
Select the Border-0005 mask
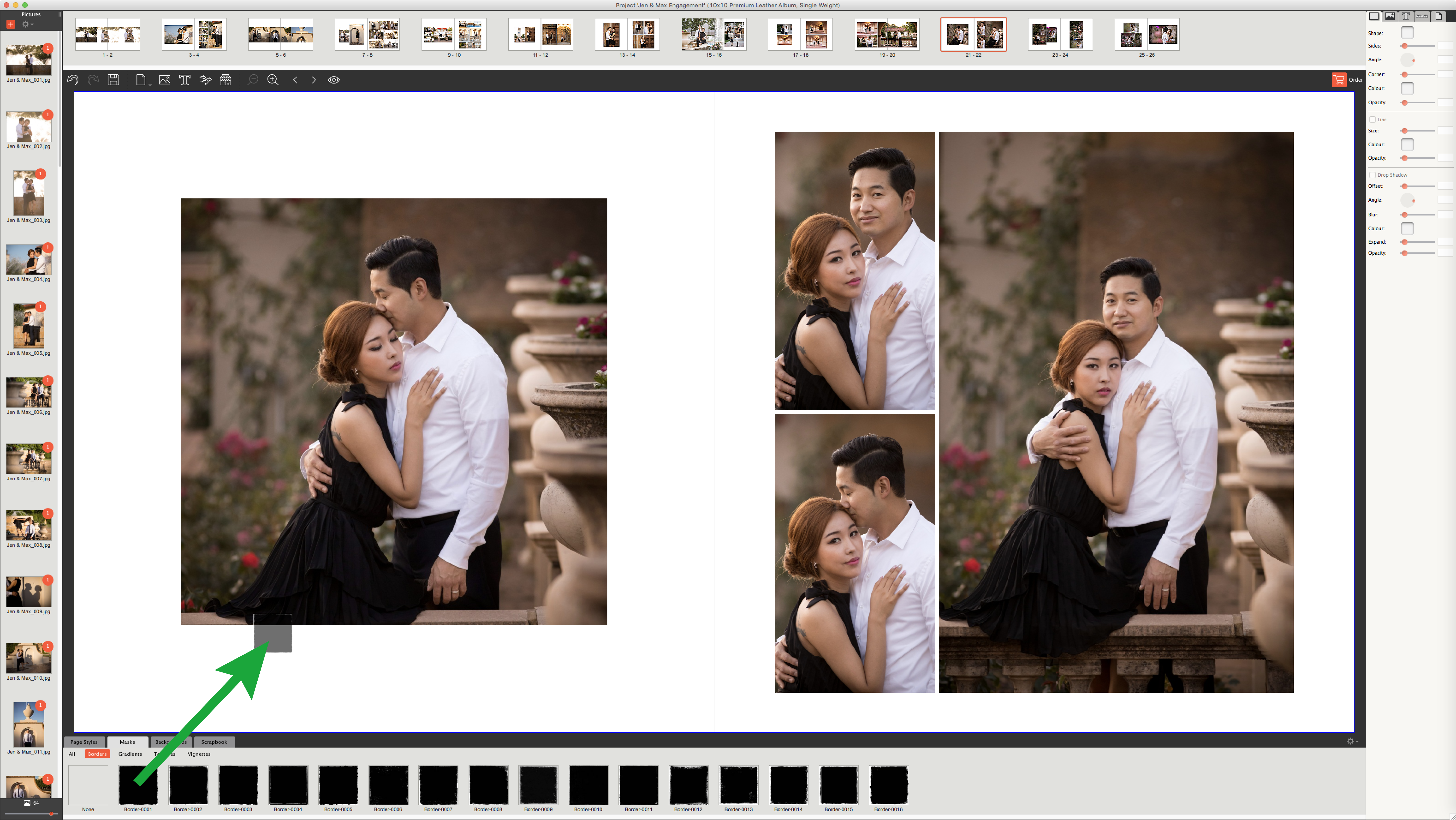(x=339, y=785)
